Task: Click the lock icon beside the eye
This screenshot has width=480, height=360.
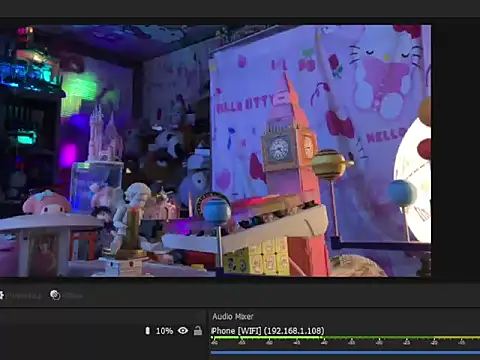Action: click(198, 330)
